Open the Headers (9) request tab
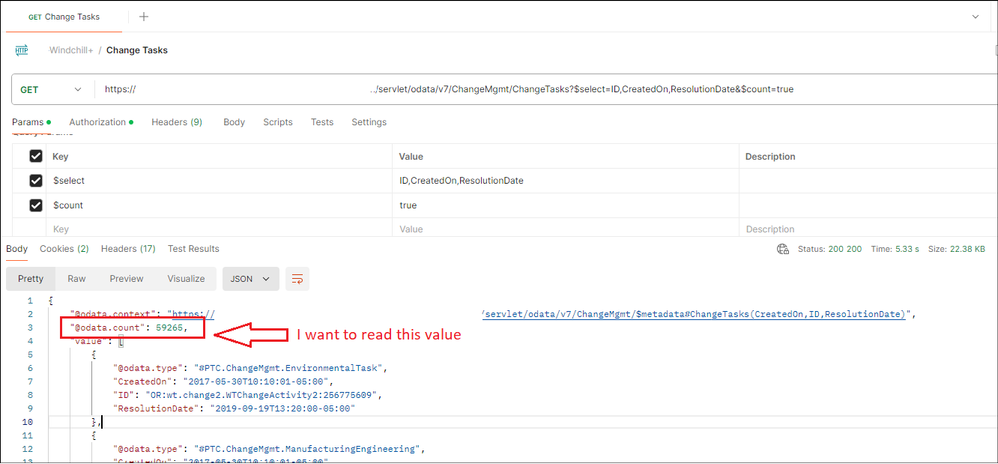Image resolution: width=998 pixels, height=464 pixels. point(177,122)
